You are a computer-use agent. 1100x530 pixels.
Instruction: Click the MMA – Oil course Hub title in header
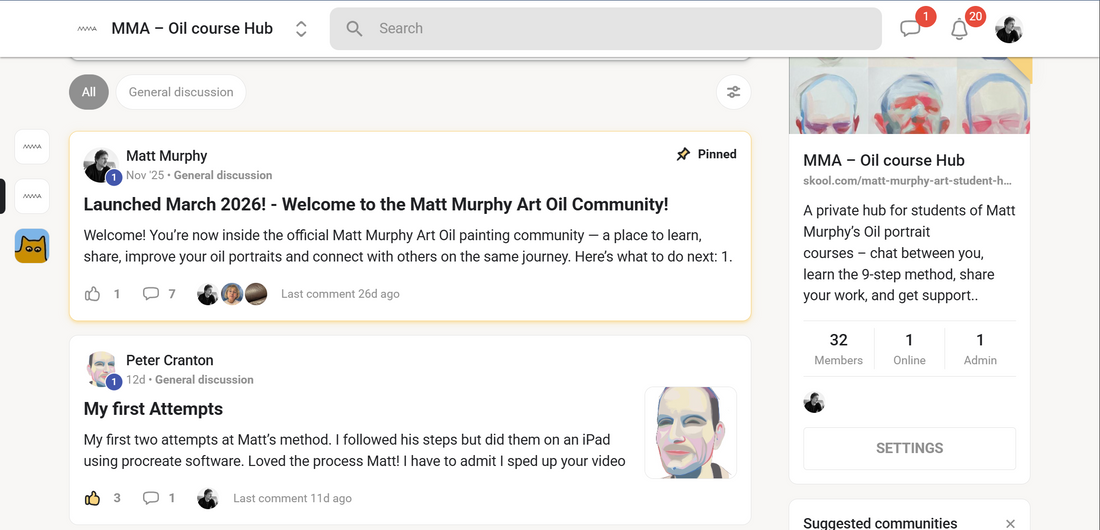click(192, 29)
